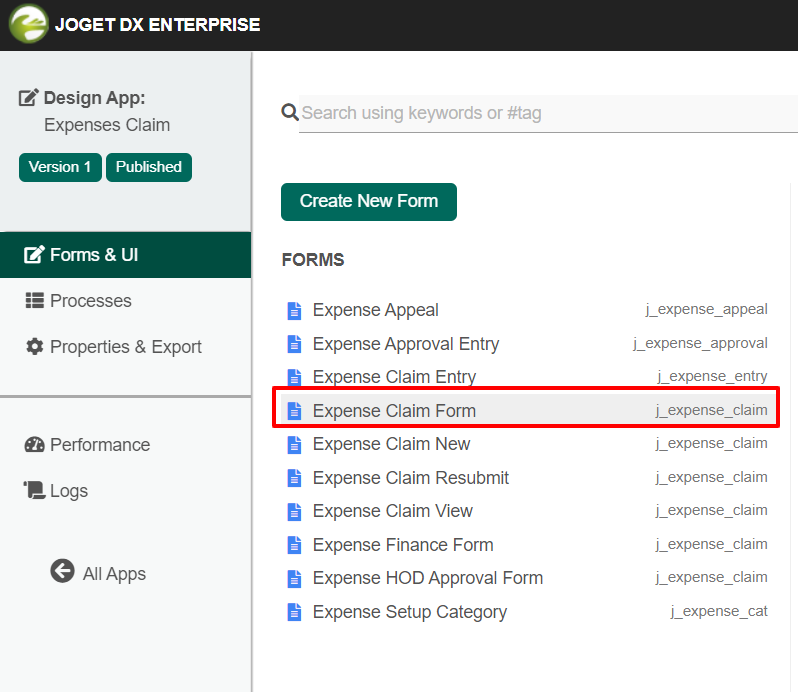Screen dimensions: 798x692
Task: Open the Processes menu item
Action: [x=90, y=301]
